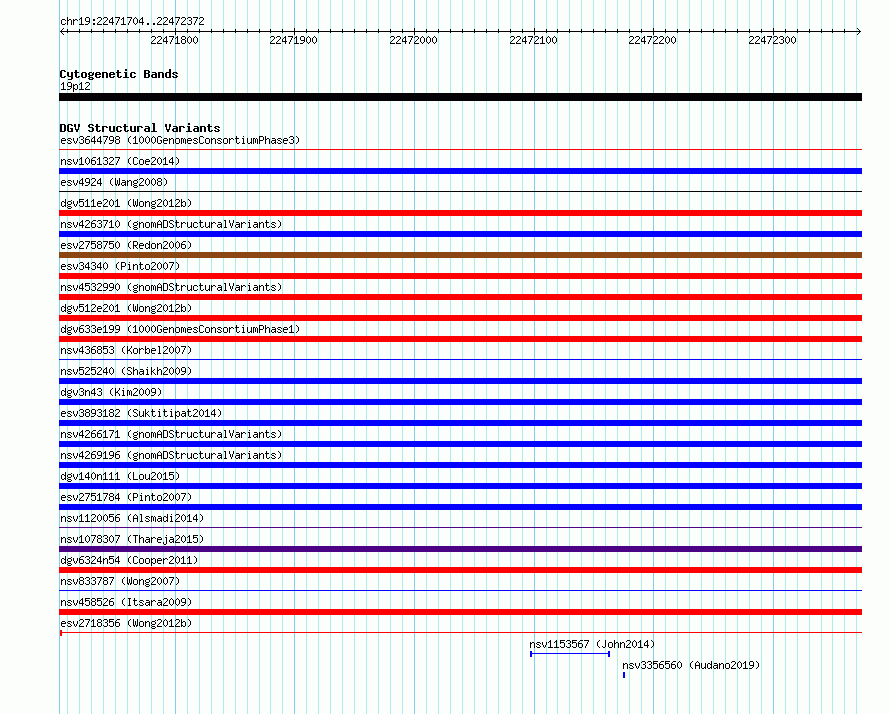Click nsv1120056 (Alsmadi2014) label
Screen dimensions: 890x714
132,518
